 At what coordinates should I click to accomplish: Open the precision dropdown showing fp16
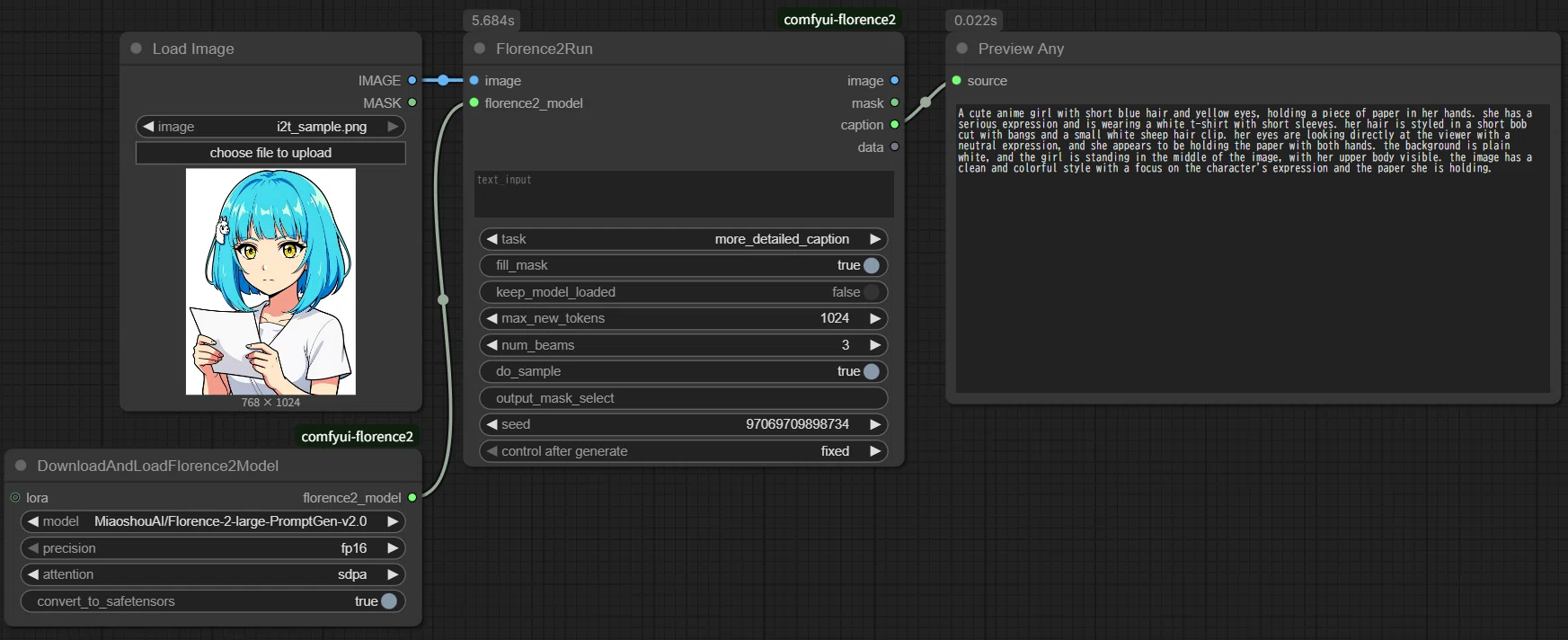(x=212, y=548)
